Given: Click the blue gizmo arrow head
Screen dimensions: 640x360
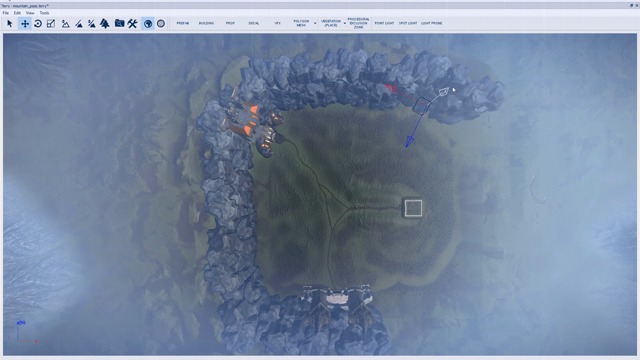Looking at the screenshot, I should (x=409, y=142).
